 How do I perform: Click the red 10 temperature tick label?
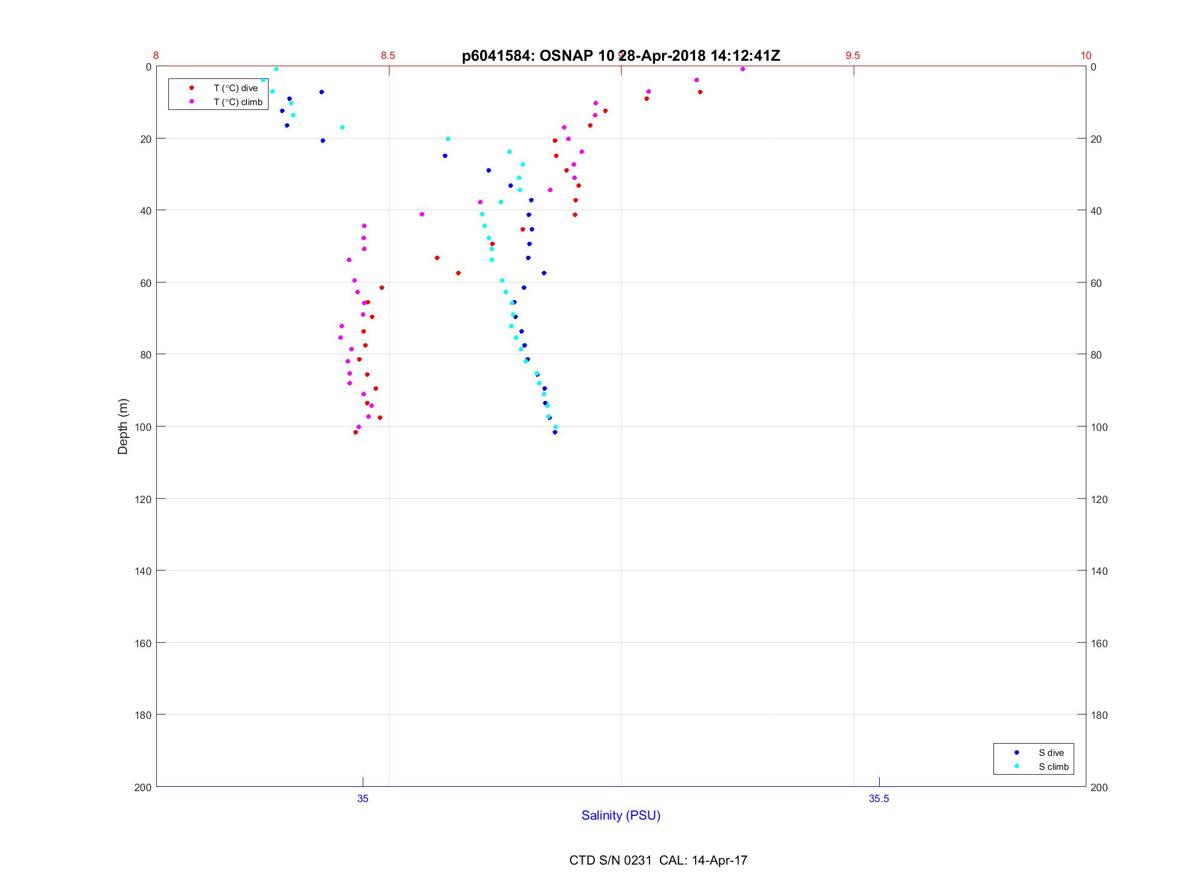(x=1086, y=55)
